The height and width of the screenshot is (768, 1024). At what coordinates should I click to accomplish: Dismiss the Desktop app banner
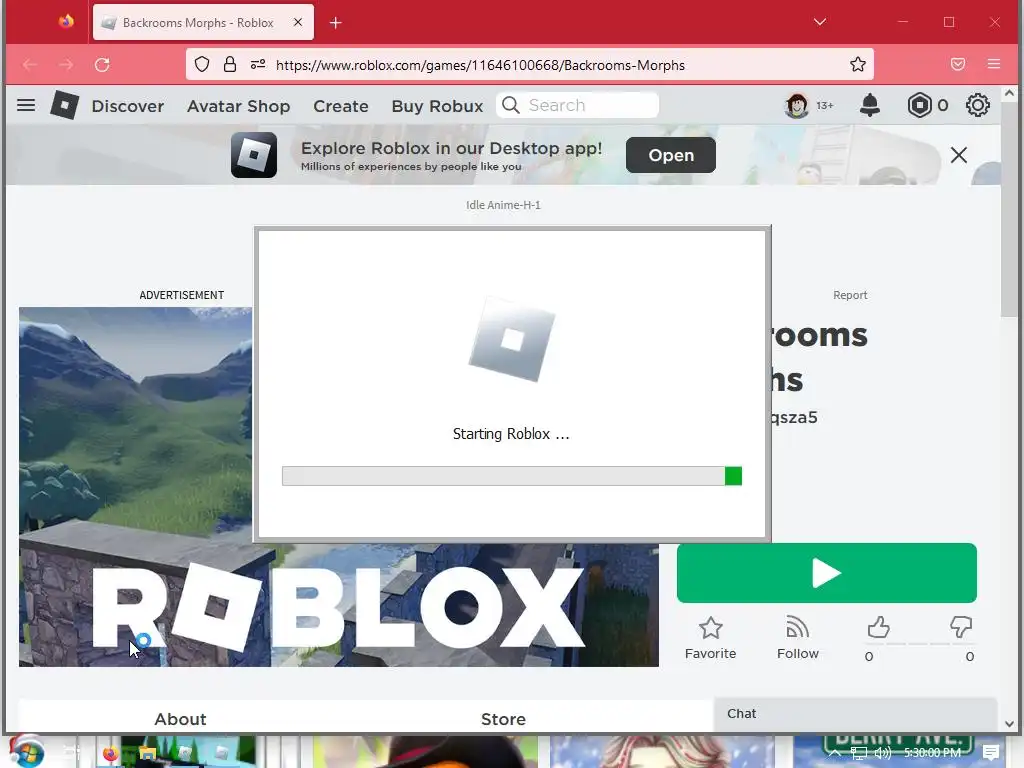[x=959, y=155]
